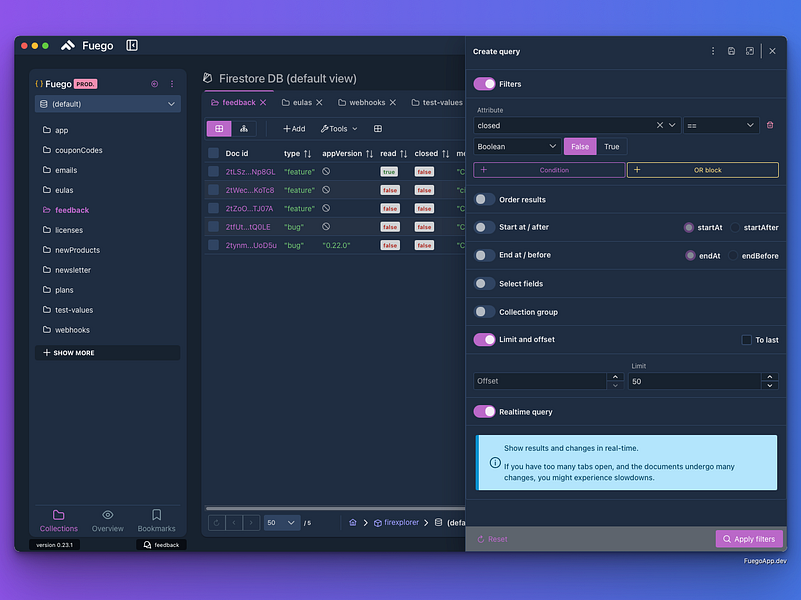Viewport: 801px width, 600px height.
Task: Click the Add document button
Action: (x=294, y=129)
